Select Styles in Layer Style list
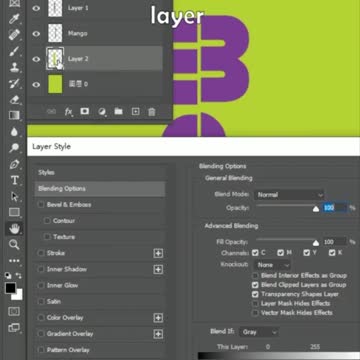 click(x=100, y=173)
